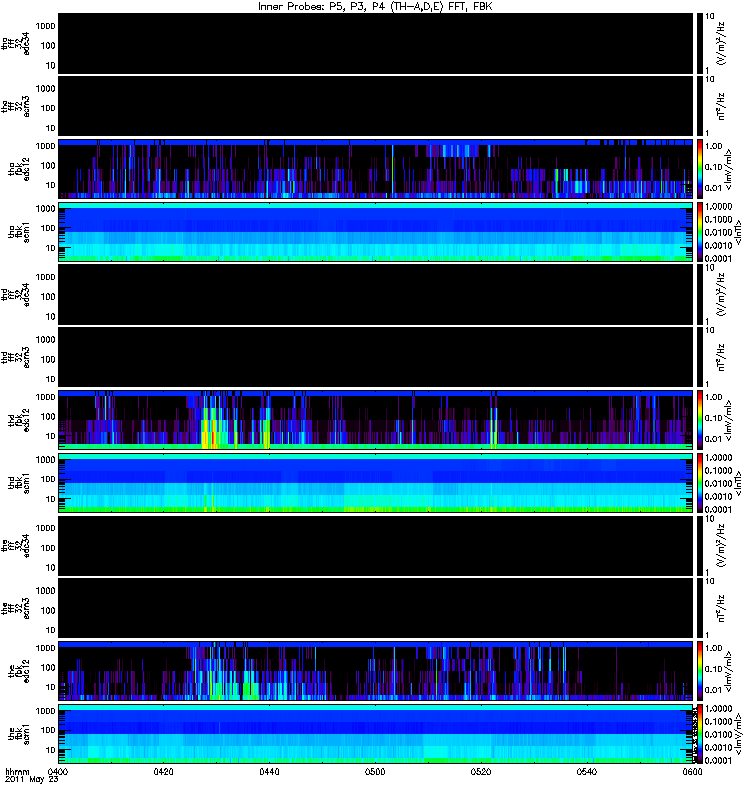750x800 pixels.
Task: Click the 10 y-axis tick of the fbk scm1
Action: point(51,750)
